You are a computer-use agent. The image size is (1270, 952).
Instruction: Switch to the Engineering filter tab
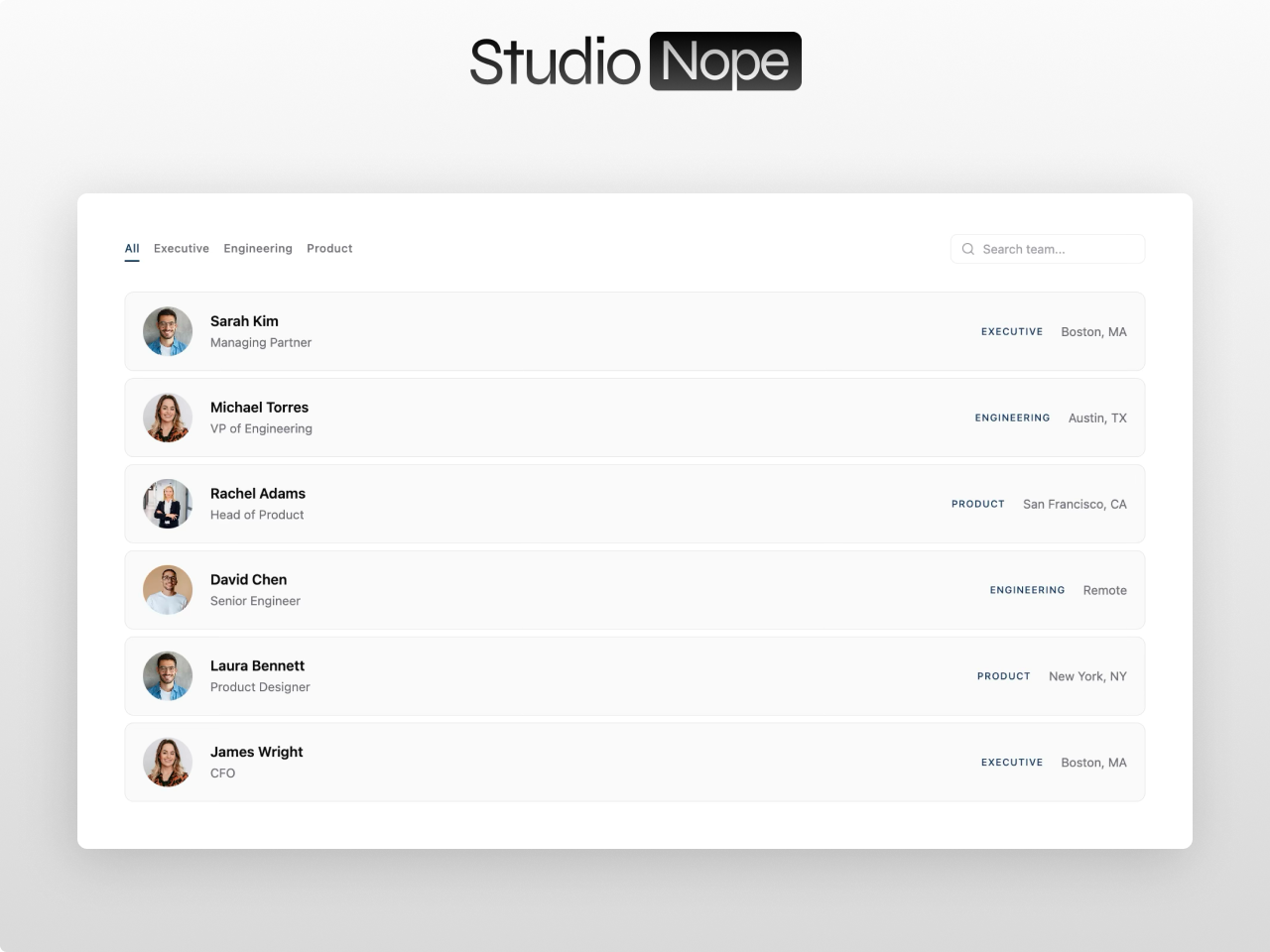pos(258,248)
